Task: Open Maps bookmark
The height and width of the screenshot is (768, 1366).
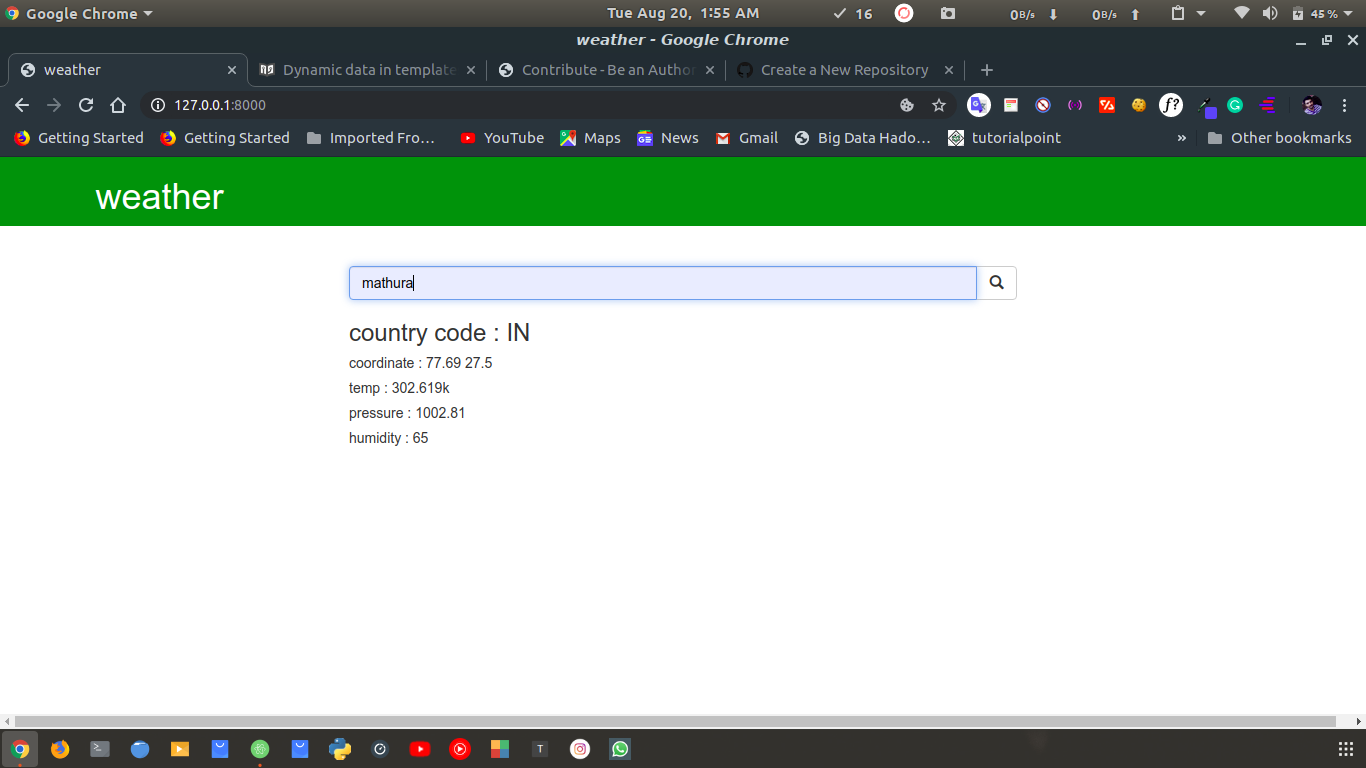Action: (590, 138)
